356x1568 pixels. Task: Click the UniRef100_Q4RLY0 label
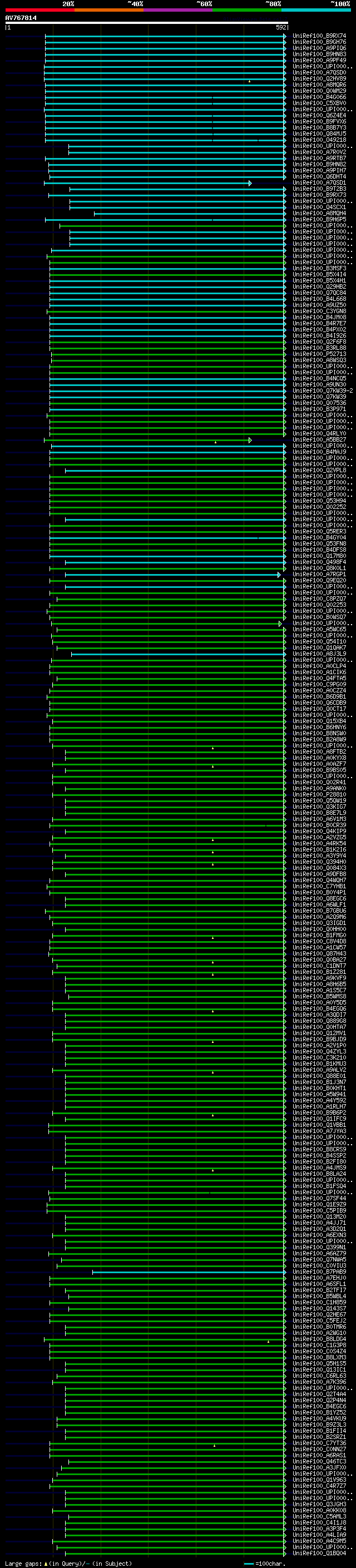point(319,433)
